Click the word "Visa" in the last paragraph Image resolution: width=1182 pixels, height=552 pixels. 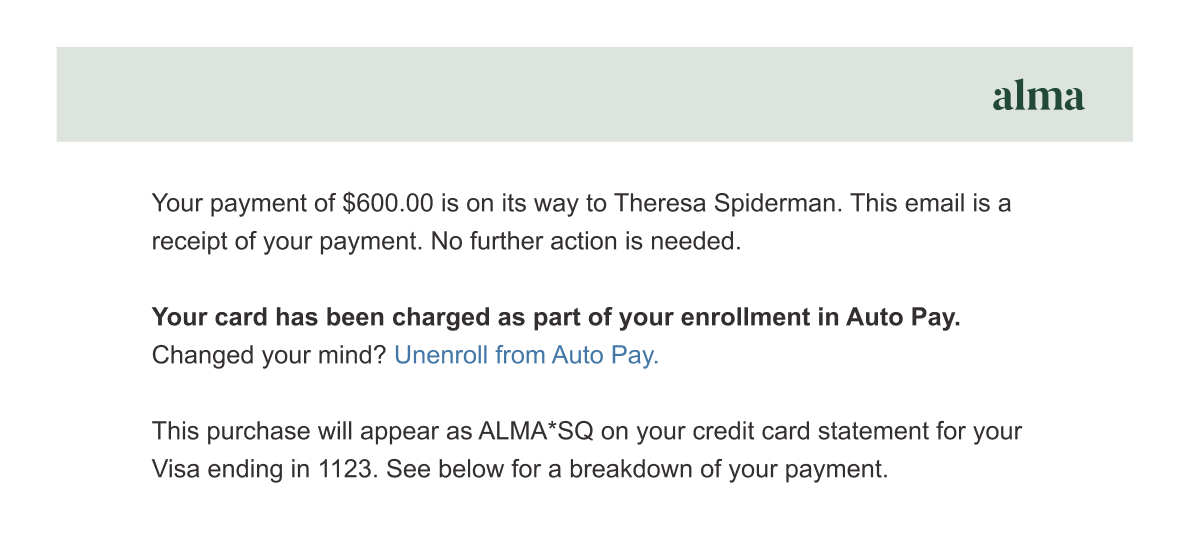[x=174, y=470]
